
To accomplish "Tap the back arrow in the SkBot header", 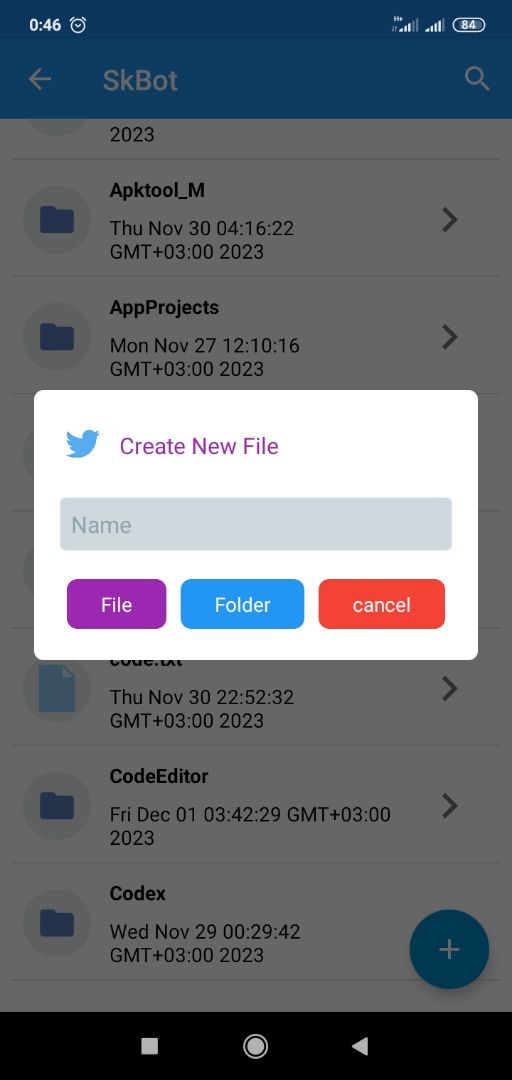I will [39, 80].
